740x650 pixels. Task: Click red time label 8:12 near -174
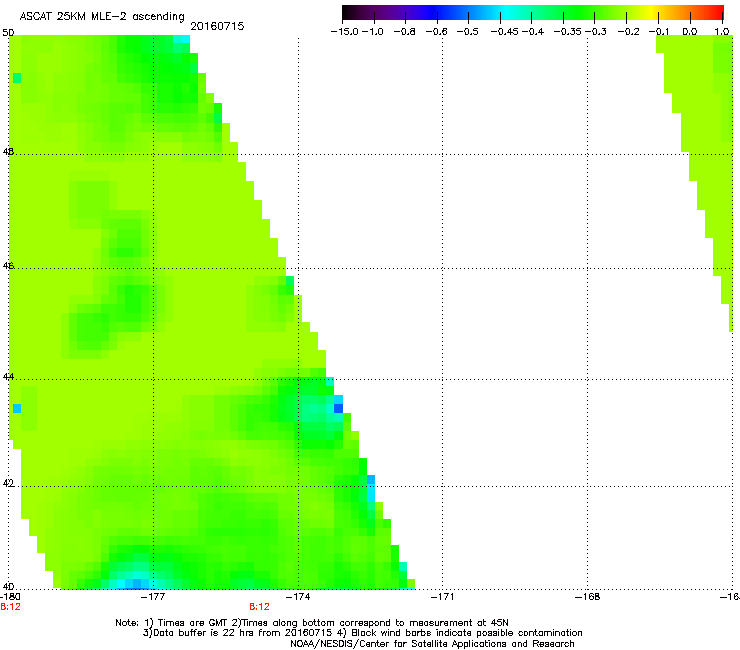click(260, 607)
